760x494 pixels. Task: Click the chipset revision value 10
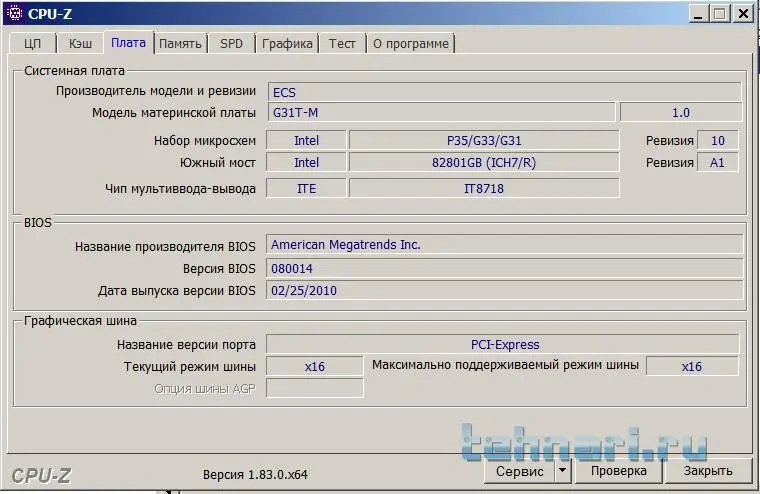point(717,141)
